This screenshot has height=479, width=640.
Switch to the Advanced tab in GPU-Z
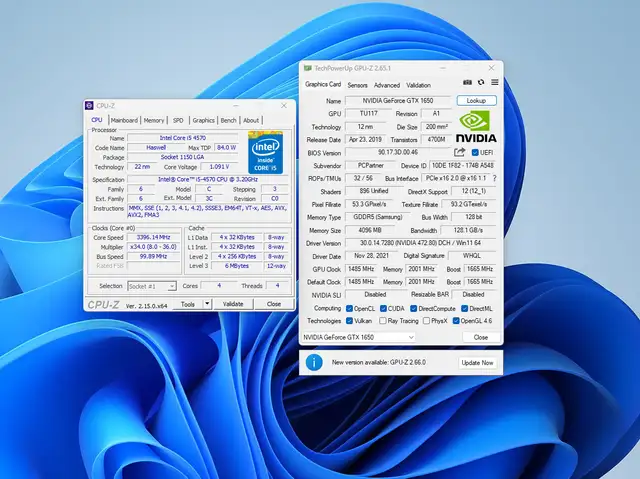tap(387, 85)
